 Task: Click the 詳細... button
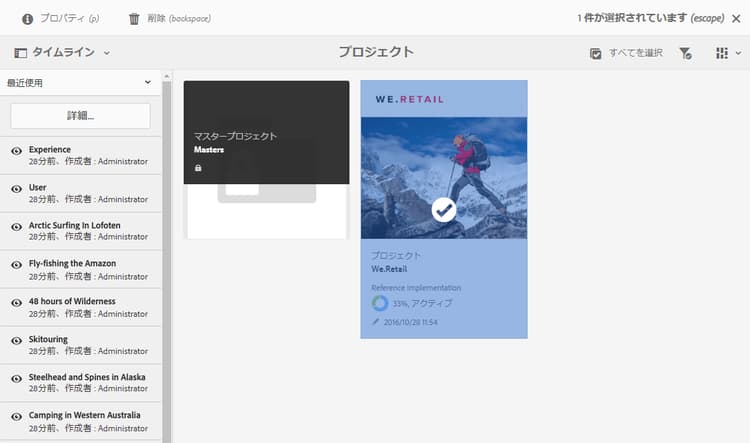80,116
